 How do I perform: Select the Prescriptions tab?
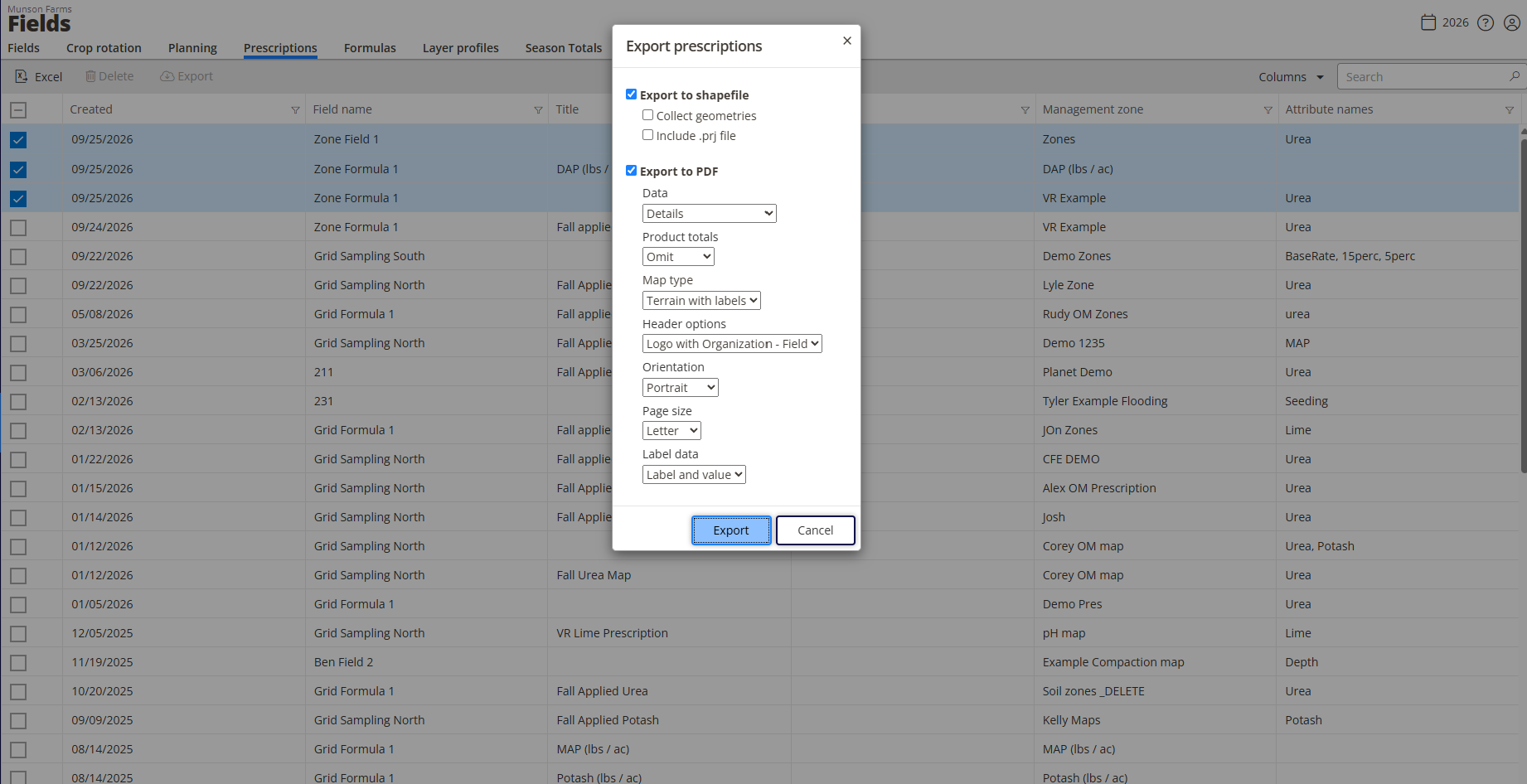pyautogui.click(x=280, y=48)
